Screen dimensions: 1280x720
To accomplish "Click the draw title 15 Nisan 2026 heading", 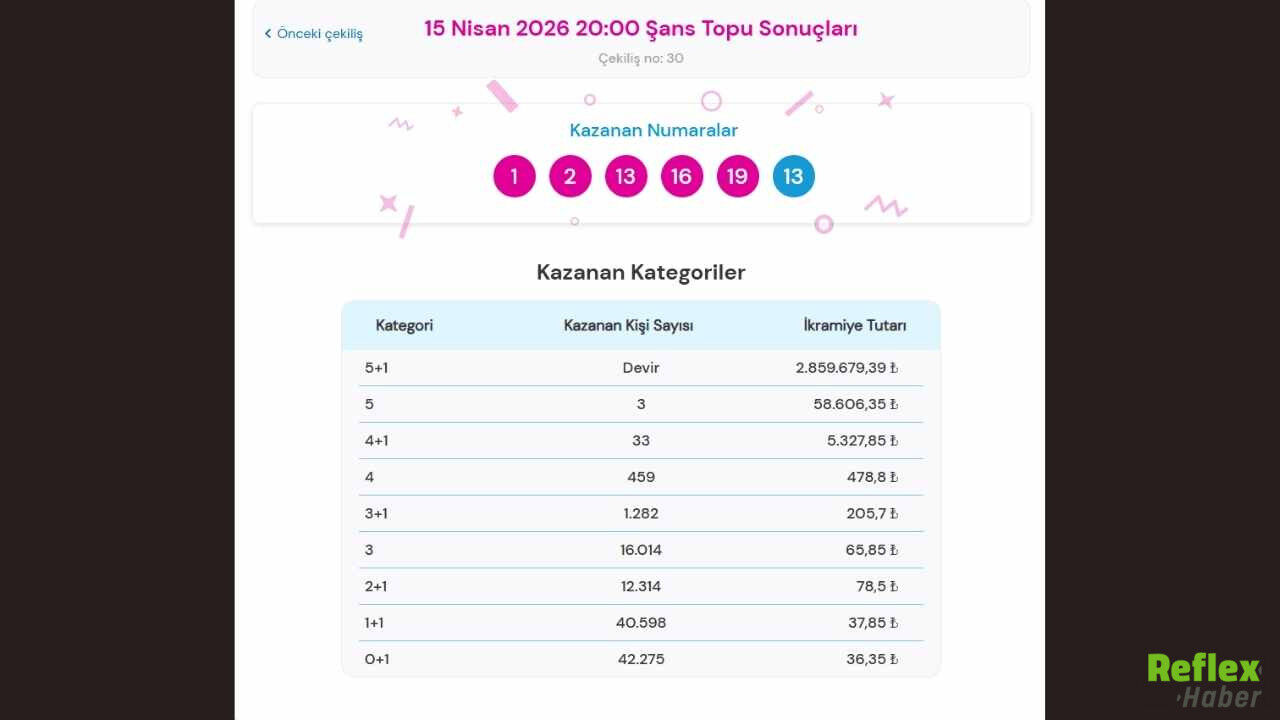I will click(x=640, y=28).
